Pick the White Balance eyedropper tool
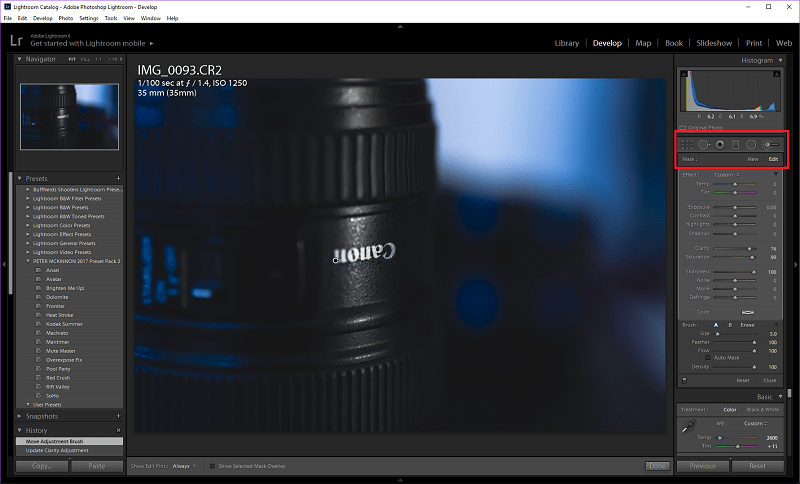The width and height of the screenshot is (800, 484). pos(688,426)
